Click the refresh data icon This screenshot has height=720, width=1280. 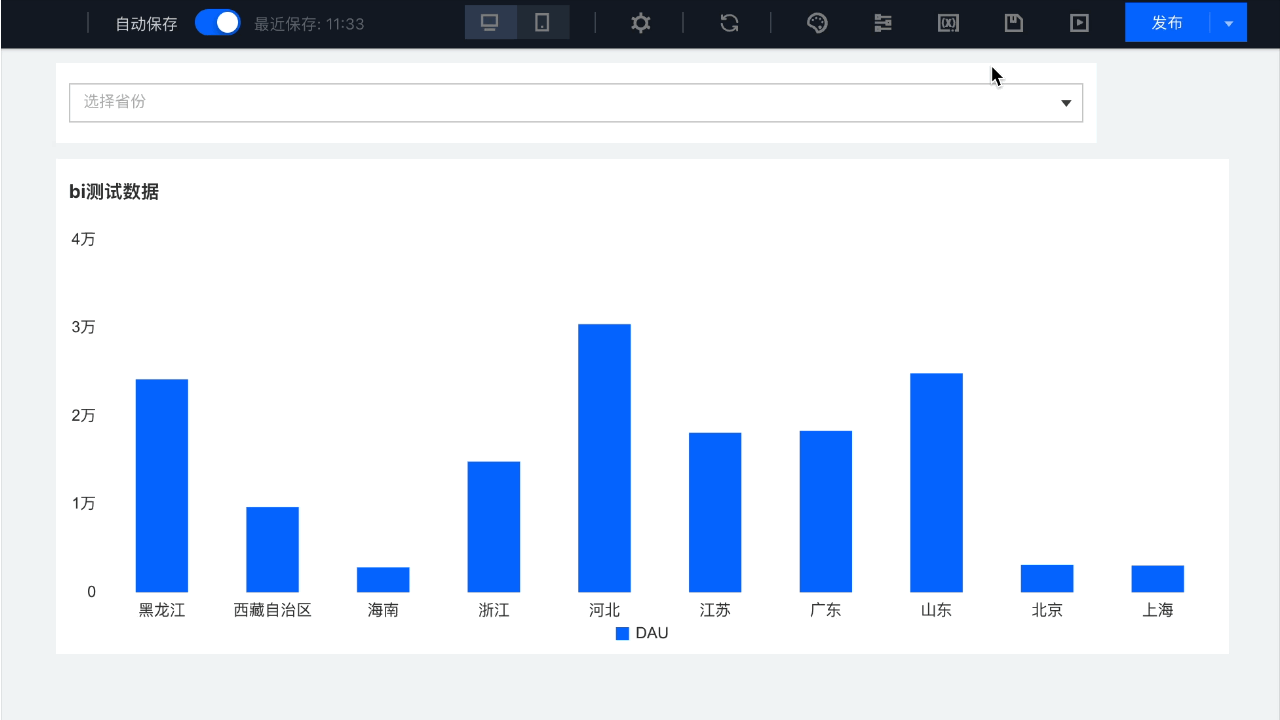pos(730,23)
